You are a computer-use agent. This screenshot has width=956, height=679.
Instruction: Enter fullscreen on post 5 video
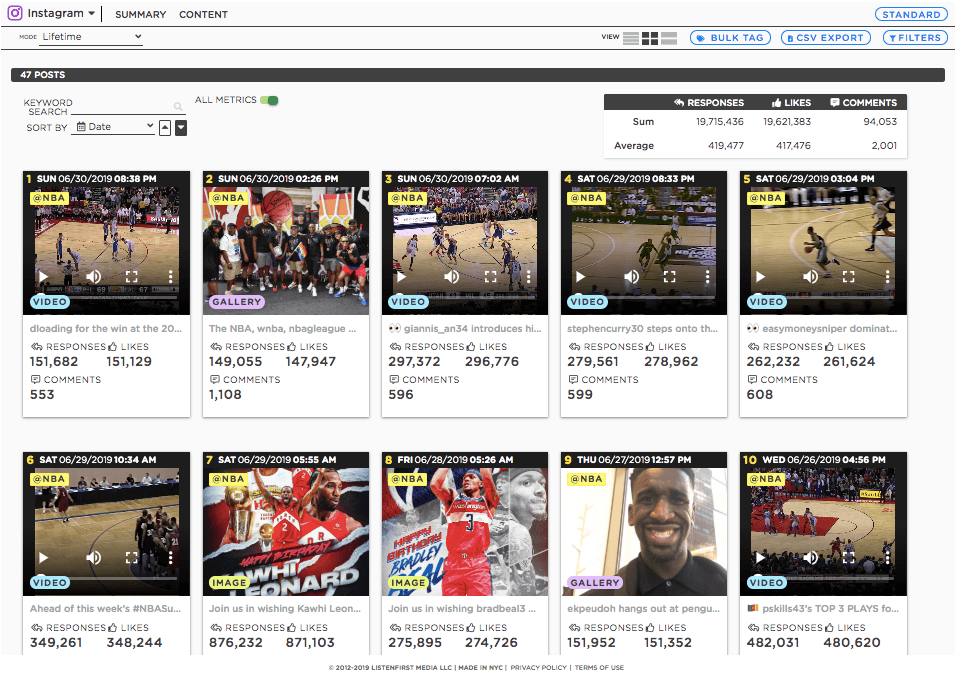pyautogui.click(x=848, y=276)
